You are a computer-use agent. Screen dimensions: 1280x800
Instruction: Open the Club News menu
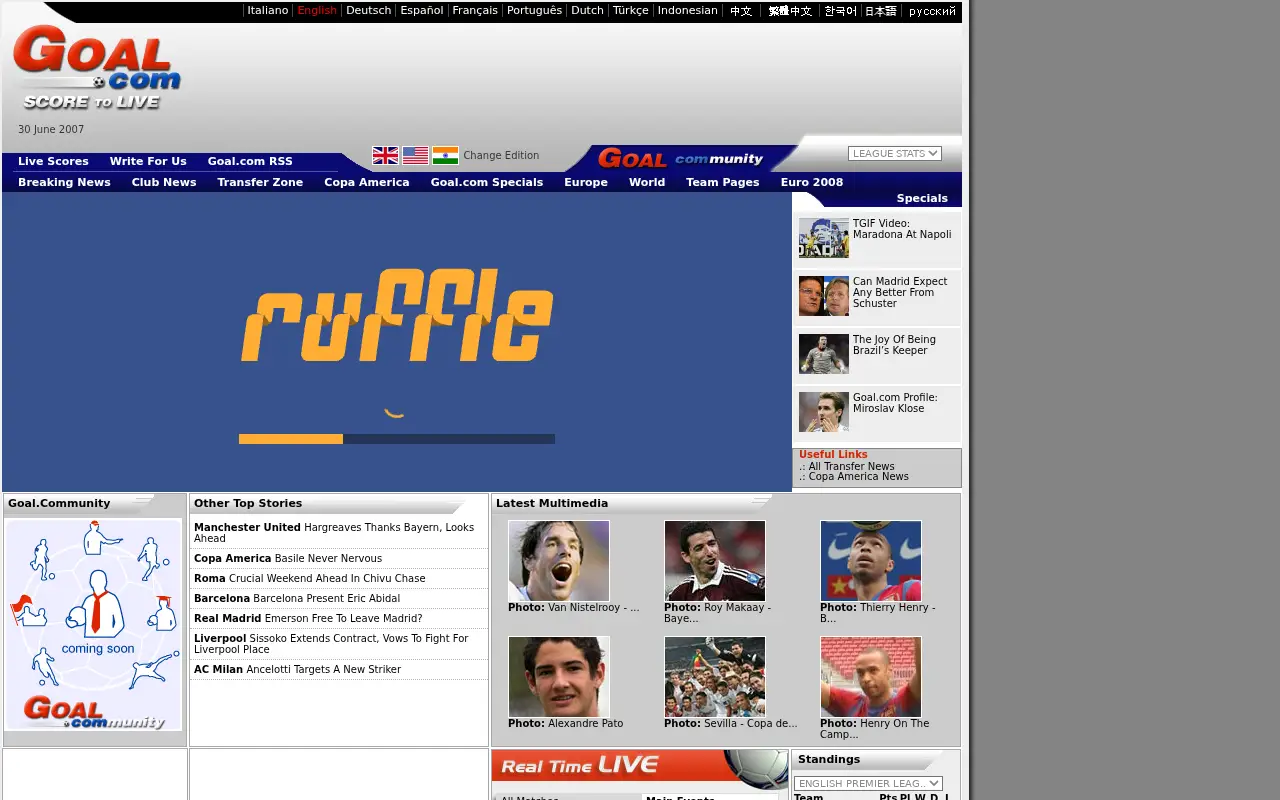click(164, 182)
